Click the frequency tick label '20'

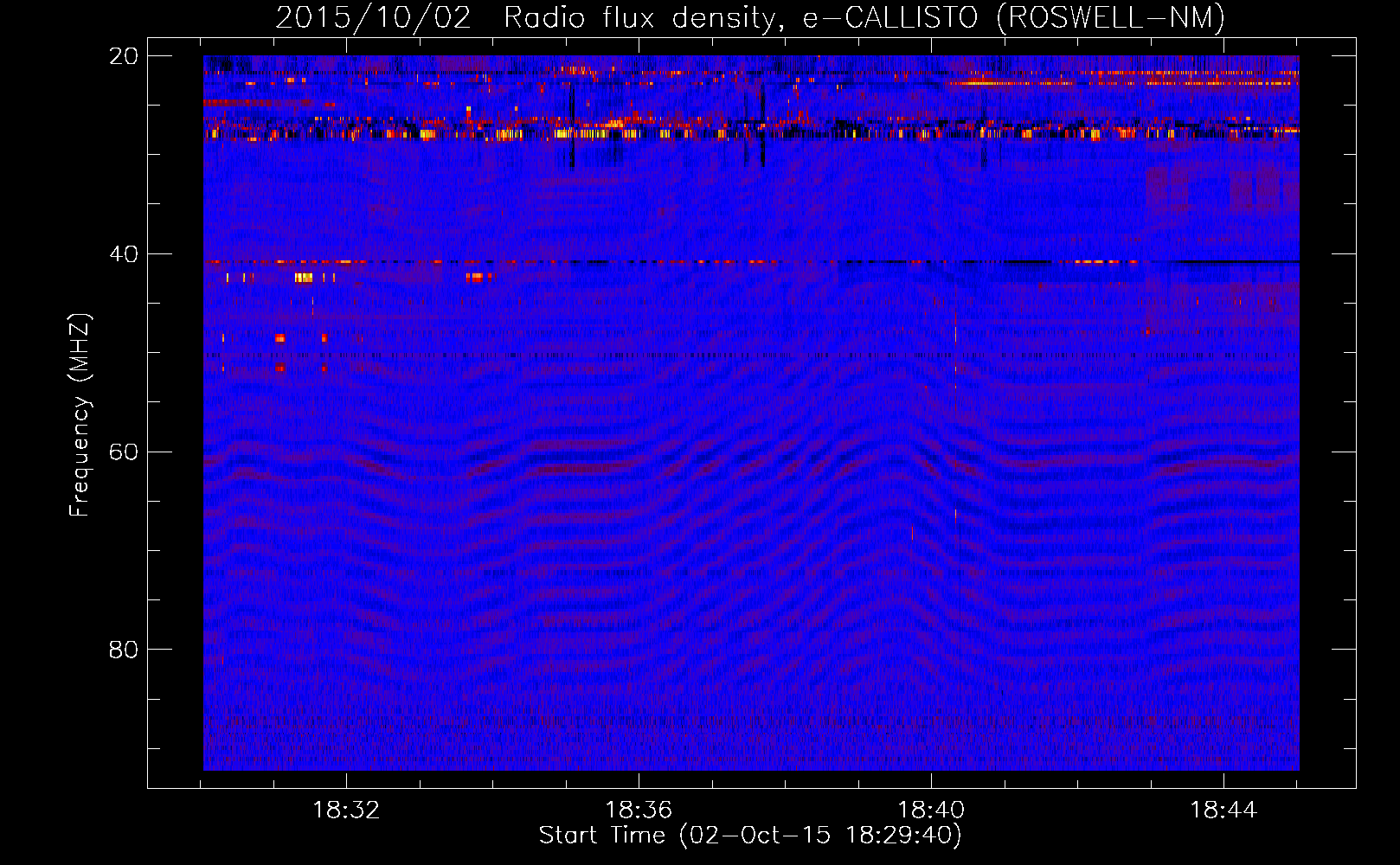[124, 56]
